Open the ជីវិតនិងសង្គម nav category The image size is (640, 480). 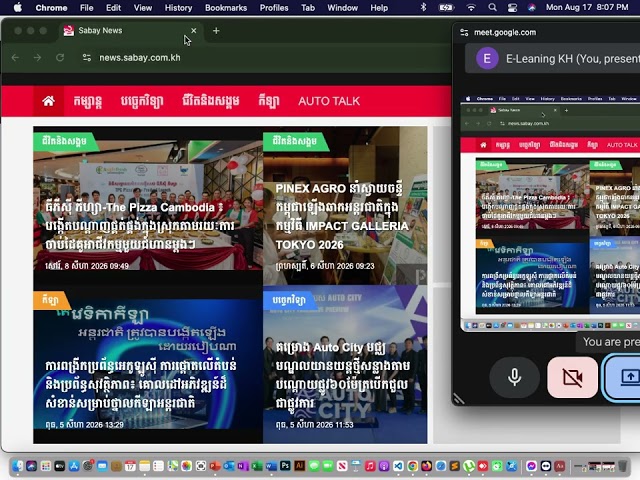point(211,101)
